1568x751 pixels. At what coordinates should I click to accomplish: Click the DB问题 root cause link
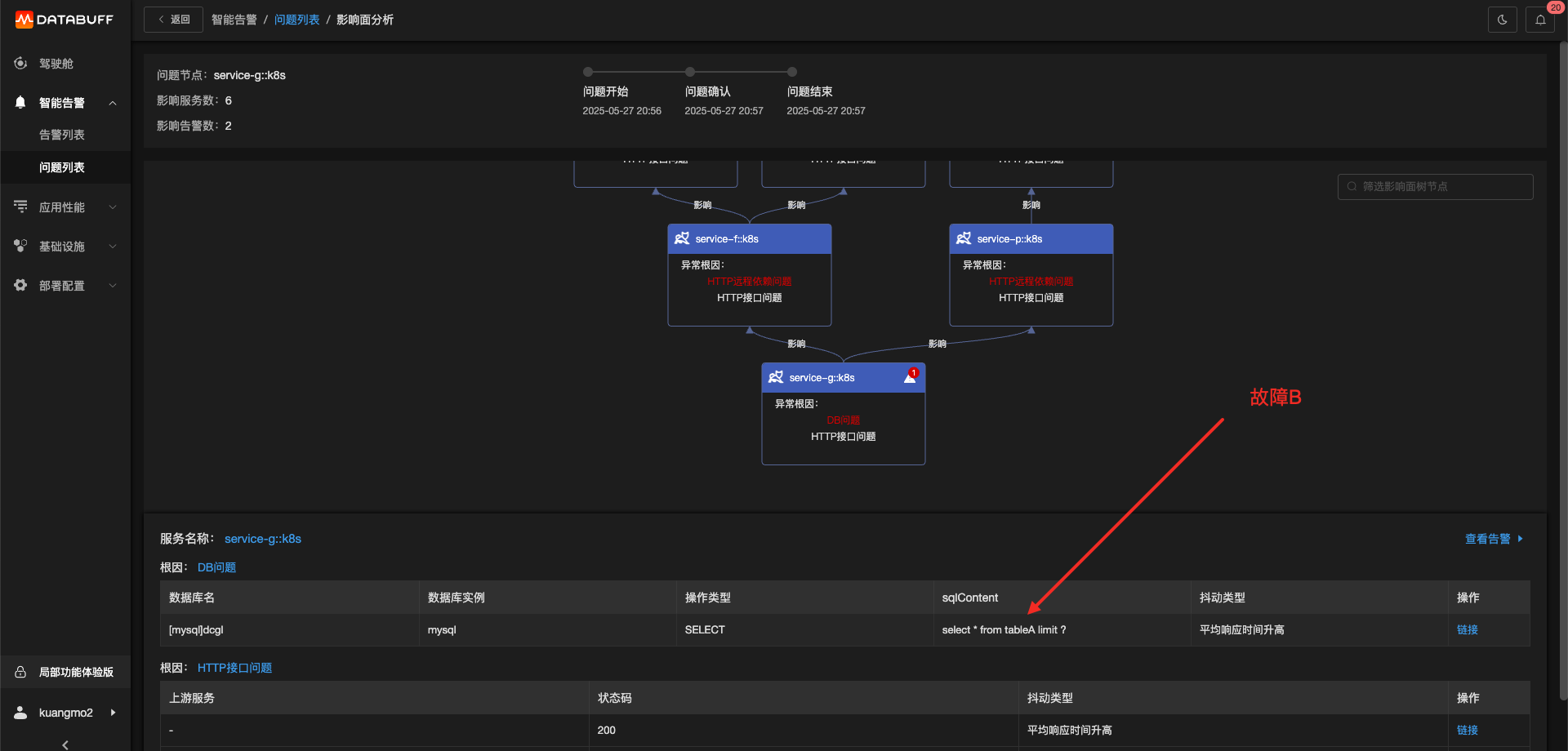(x=216, y=567)
